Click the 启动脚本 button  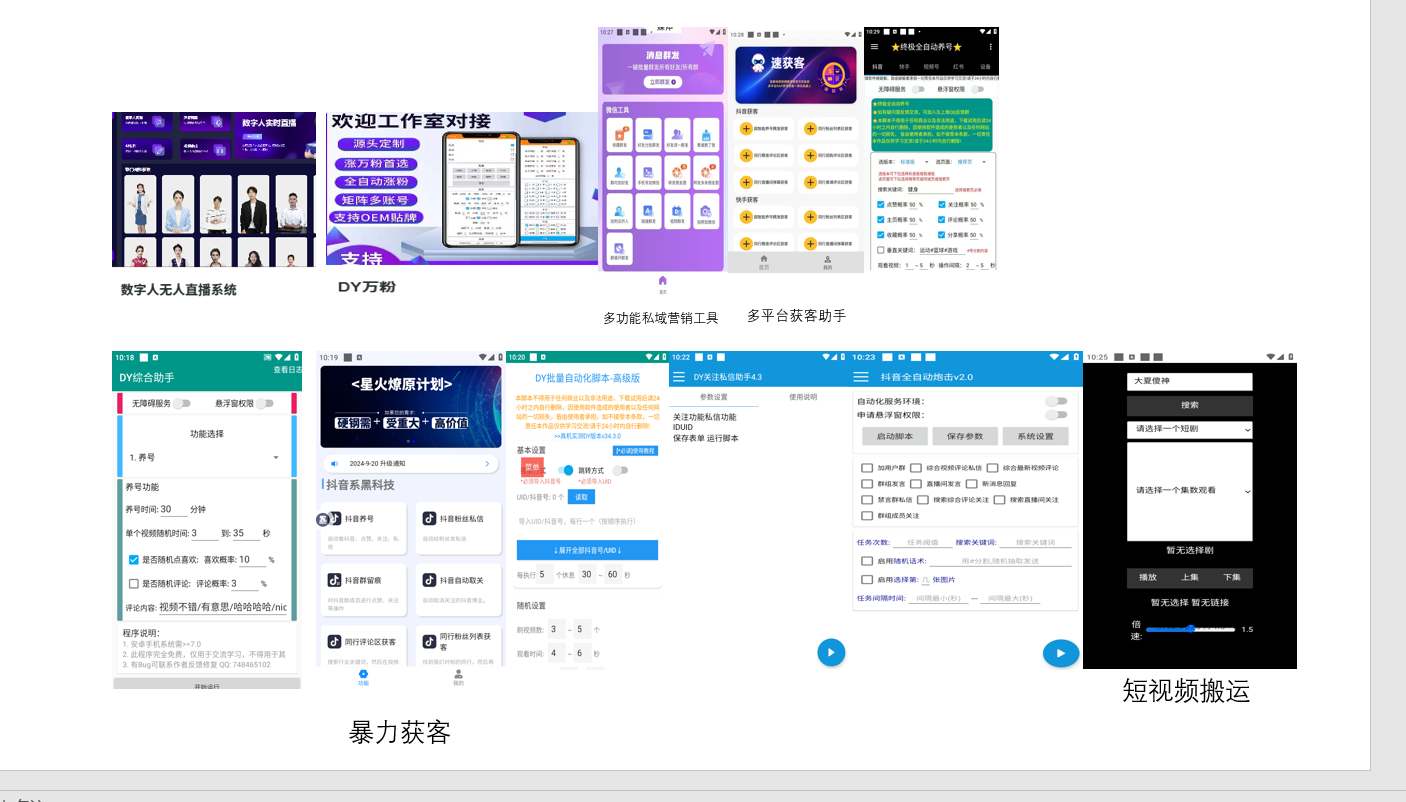[x=894, y=435]
